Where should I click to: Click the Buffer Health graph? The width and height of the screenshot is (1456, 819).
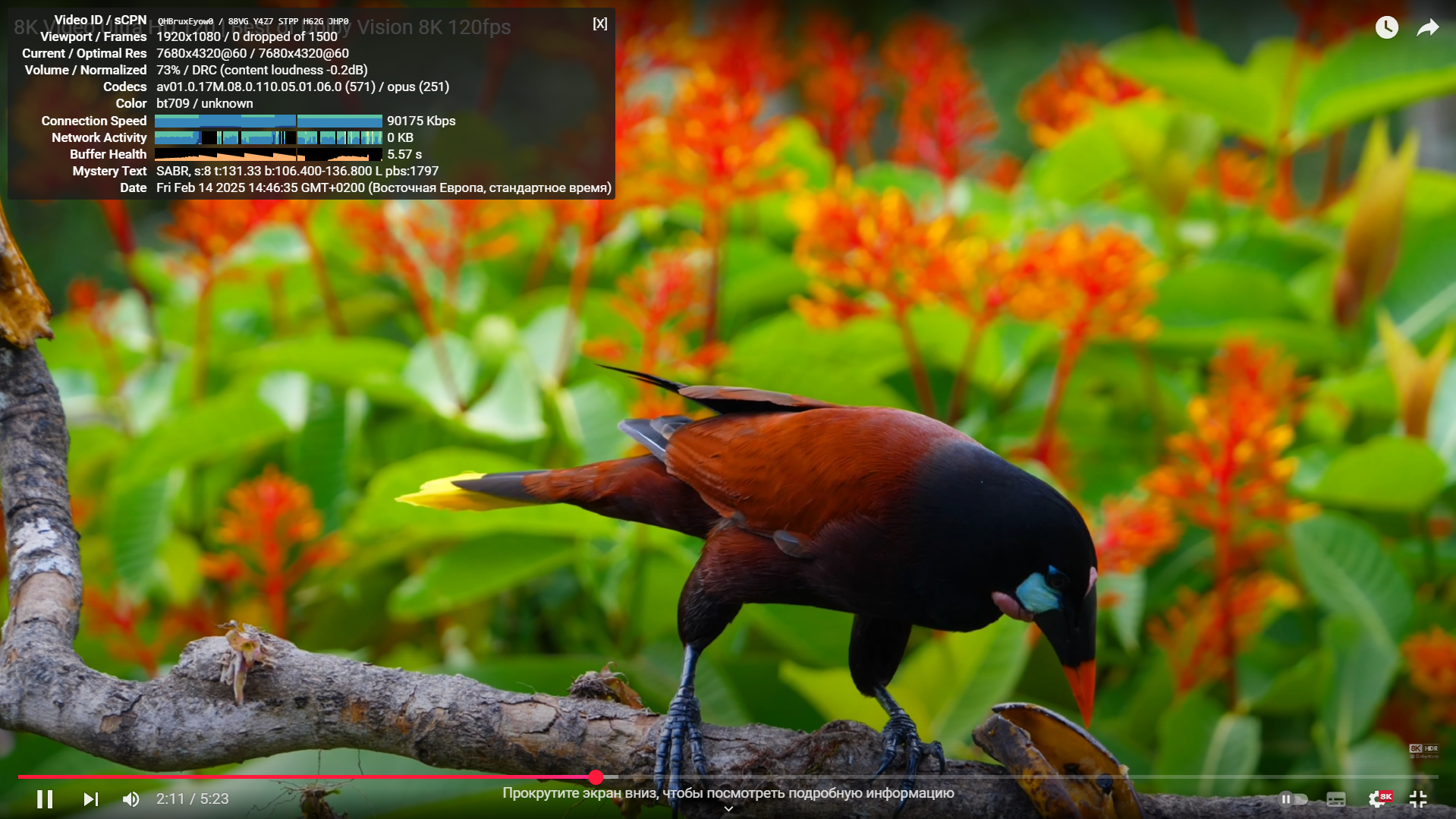click(x=269, y=154)
